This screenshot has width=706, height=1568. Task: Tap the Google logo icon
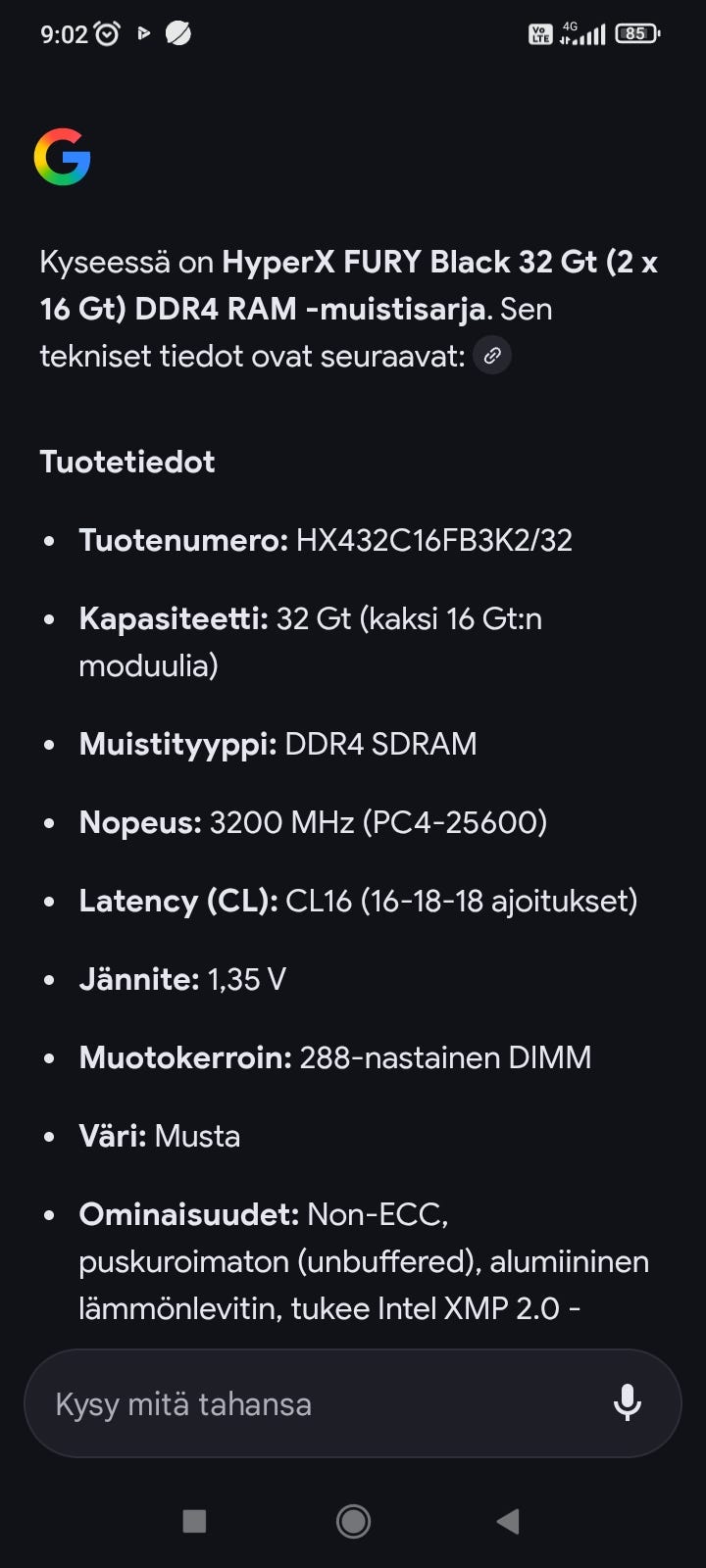pyautogui.click(x=62, y=157)
